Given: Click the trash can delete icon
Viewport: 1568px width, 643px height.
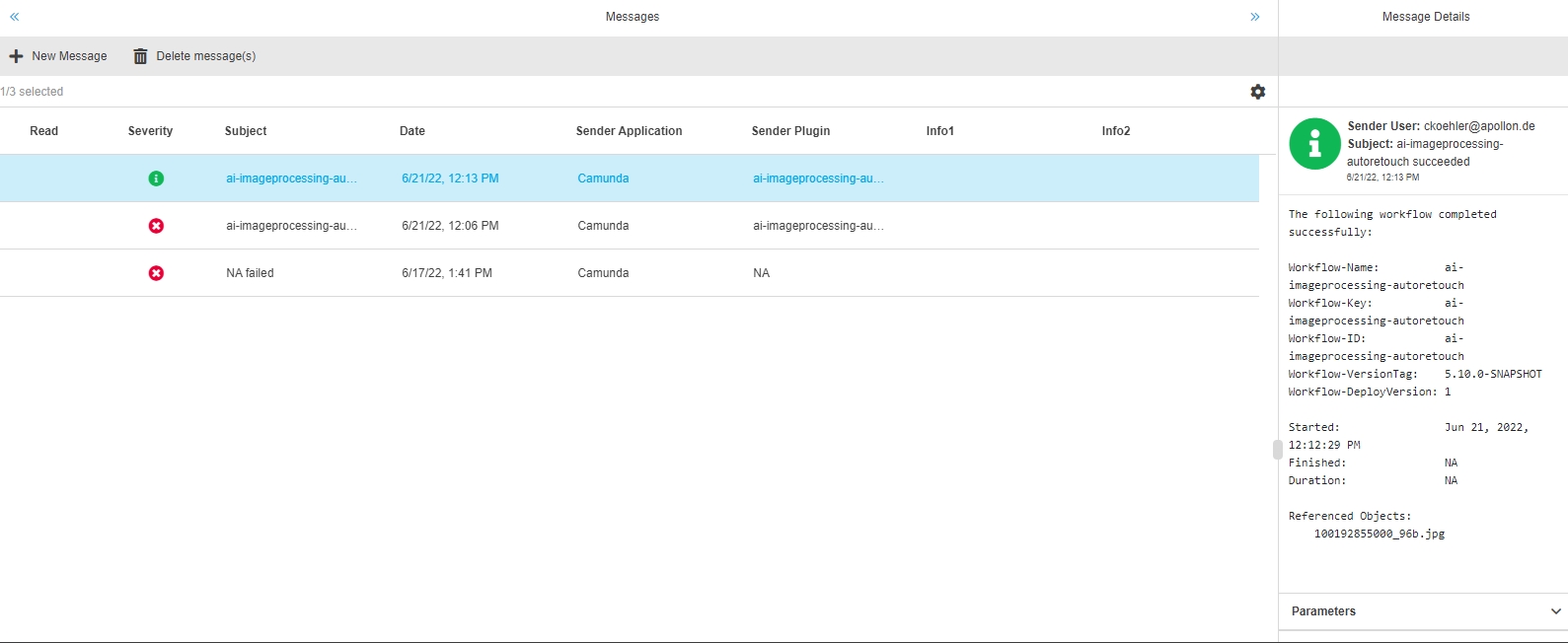Looking at the screenshot, I should point(140,56).
